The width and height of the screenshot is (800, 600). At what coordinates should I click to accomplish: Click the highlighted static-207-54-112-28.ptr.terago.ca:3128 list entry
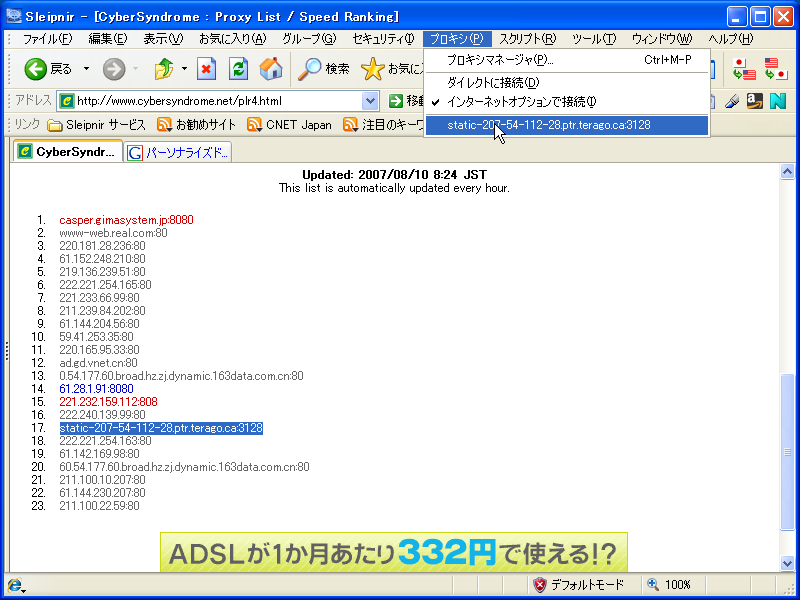pyautogui.click(x=161, y=428)
